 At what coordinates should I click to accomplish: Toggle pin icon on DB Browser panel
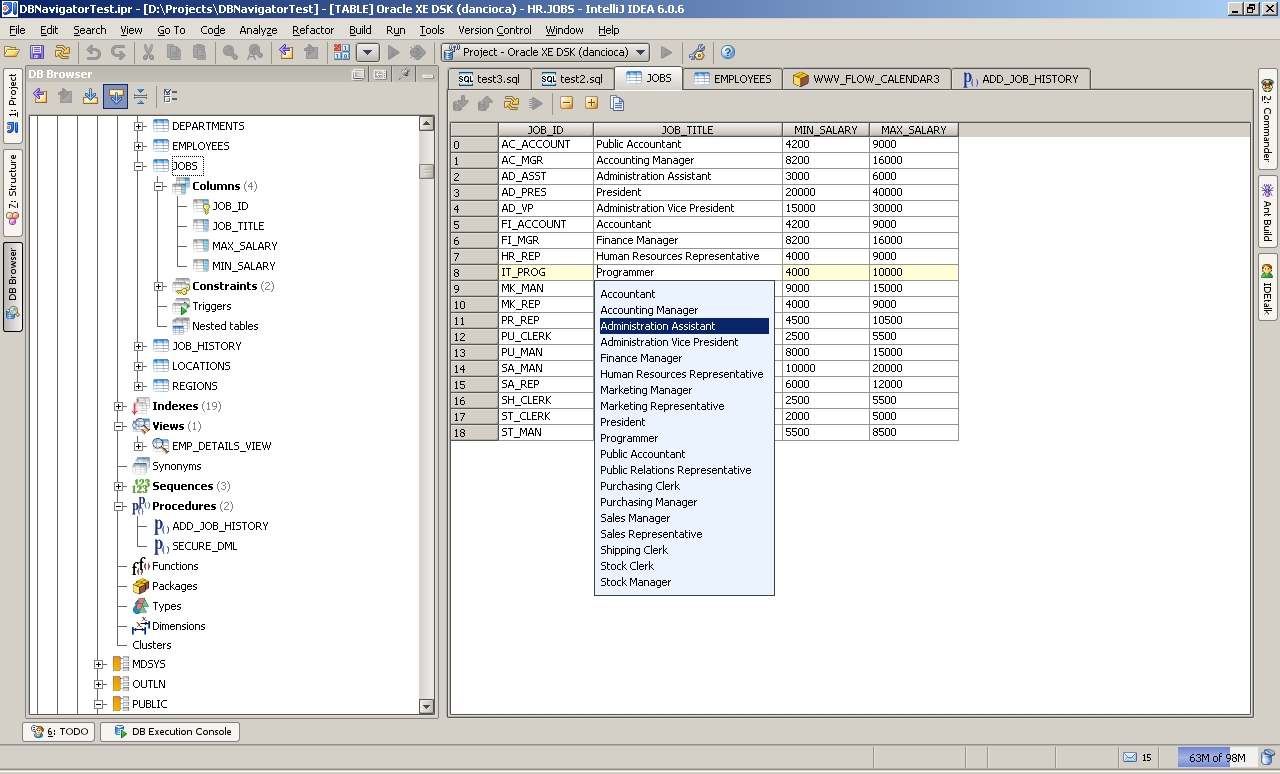(404, 74)
